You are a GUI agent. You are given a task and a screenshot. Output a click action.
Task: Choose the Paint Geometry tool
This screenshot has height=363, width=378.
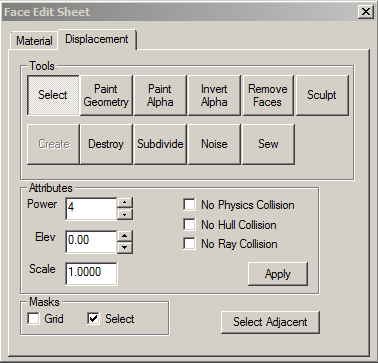click(106, 95)
